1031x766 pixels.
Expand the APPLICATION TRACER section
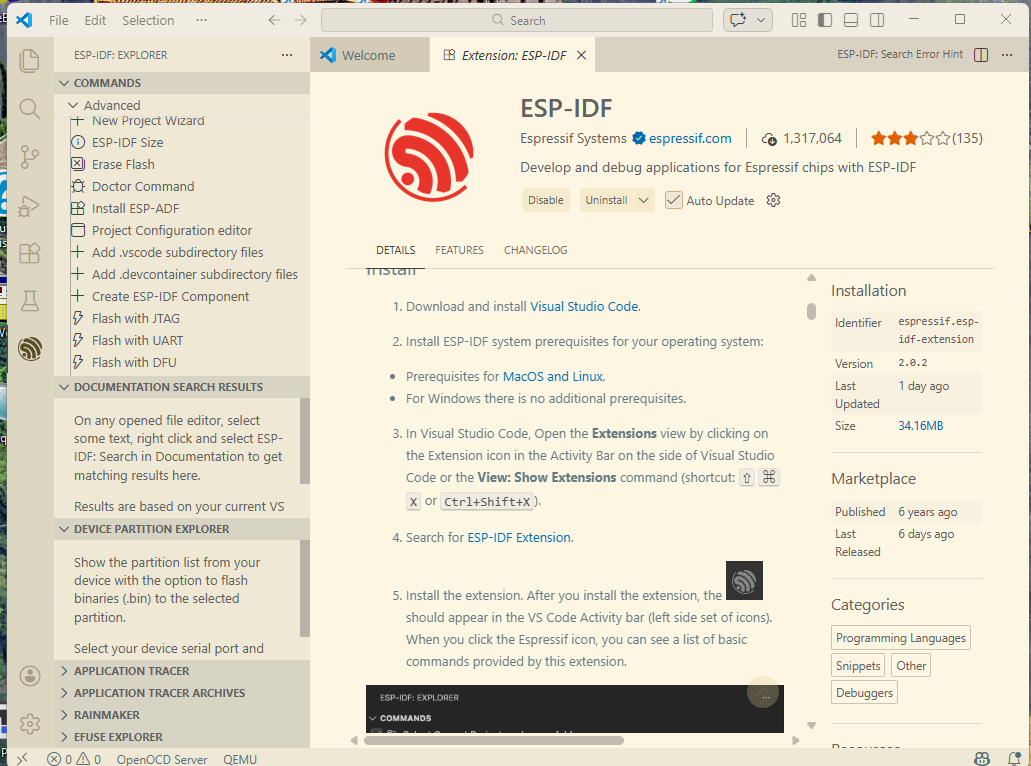181,671
